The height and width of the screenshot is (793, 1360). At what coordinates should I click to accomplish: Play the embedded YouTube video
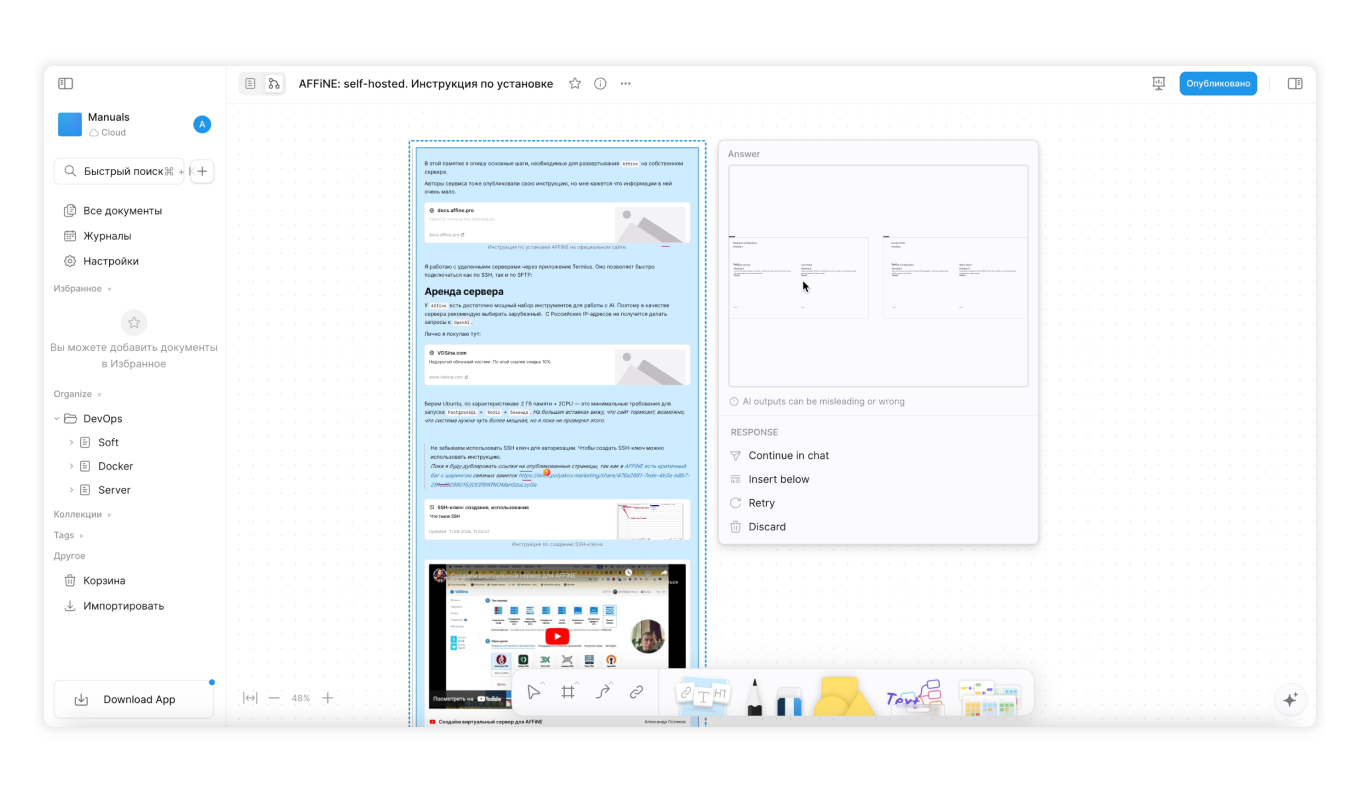coord(557,636)
